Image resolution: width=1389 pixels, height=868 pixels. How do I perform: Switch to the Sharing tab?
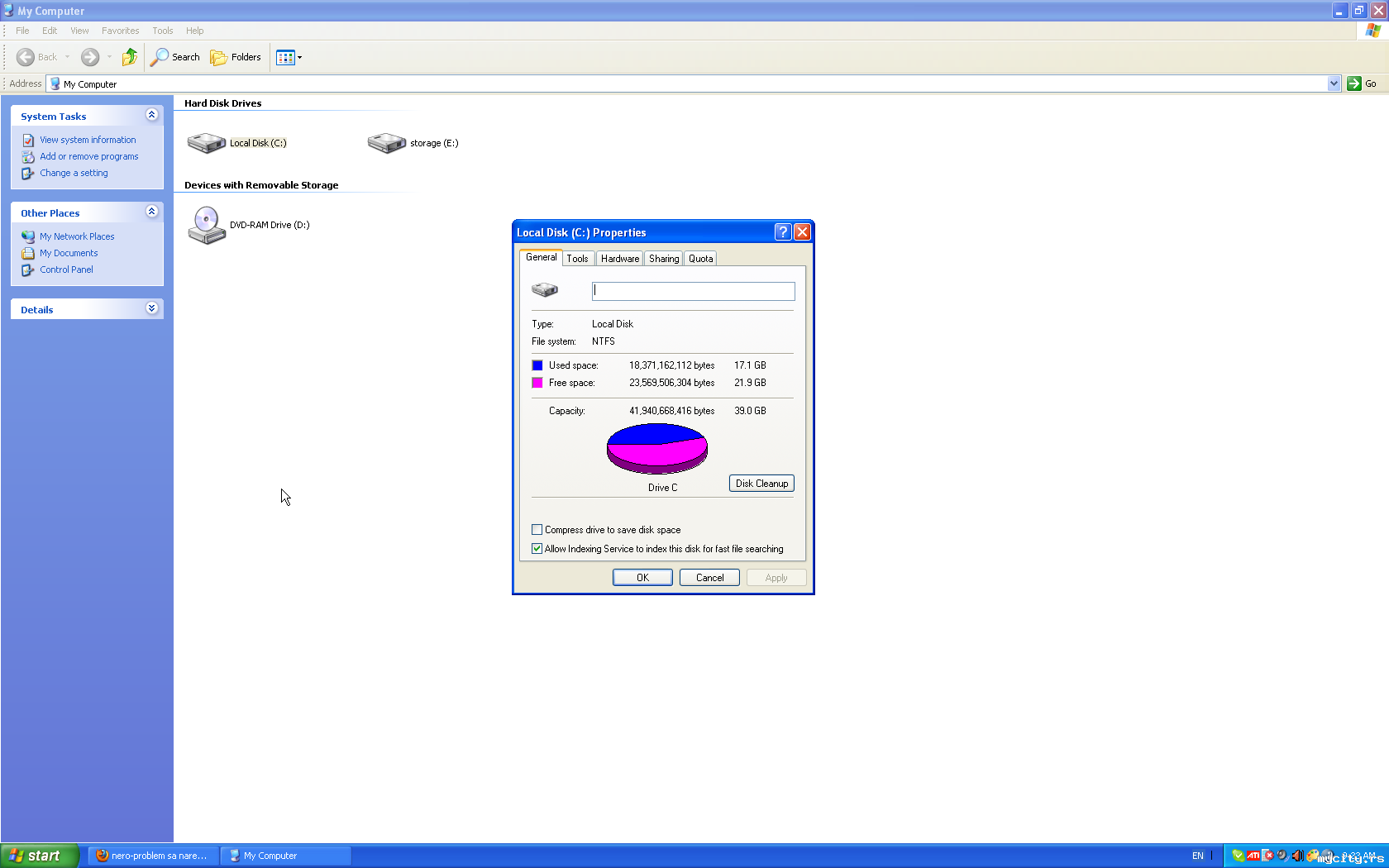664,259
